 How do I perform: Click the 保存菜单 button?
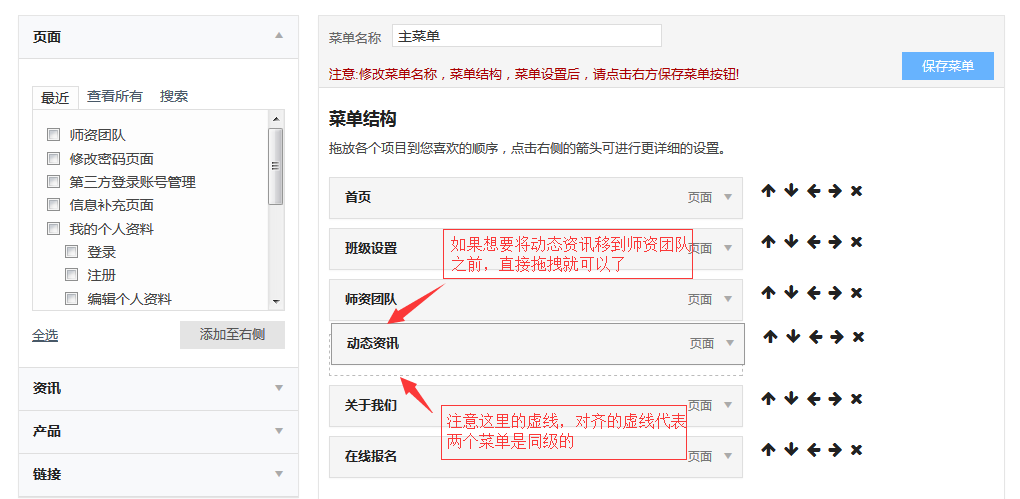click(x=947, y=66)
